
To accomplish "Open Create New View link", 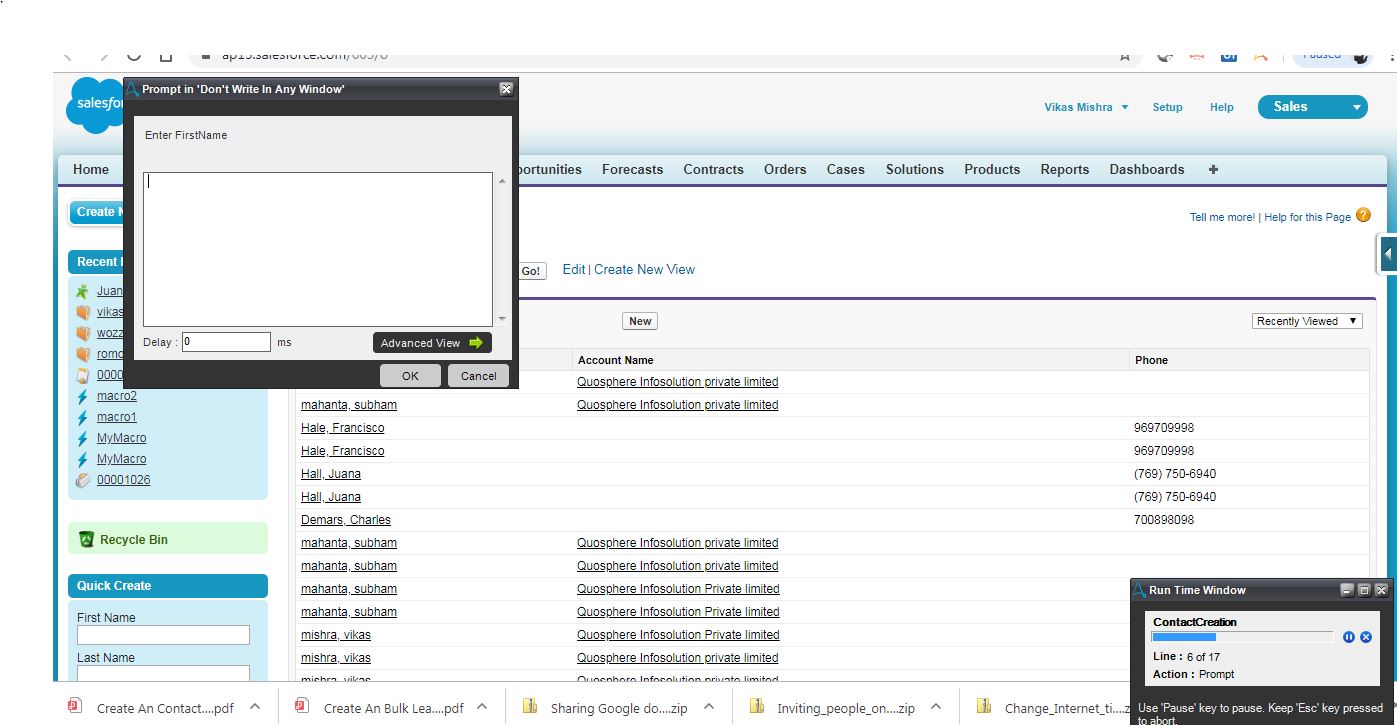I will [x=644, y=269].
